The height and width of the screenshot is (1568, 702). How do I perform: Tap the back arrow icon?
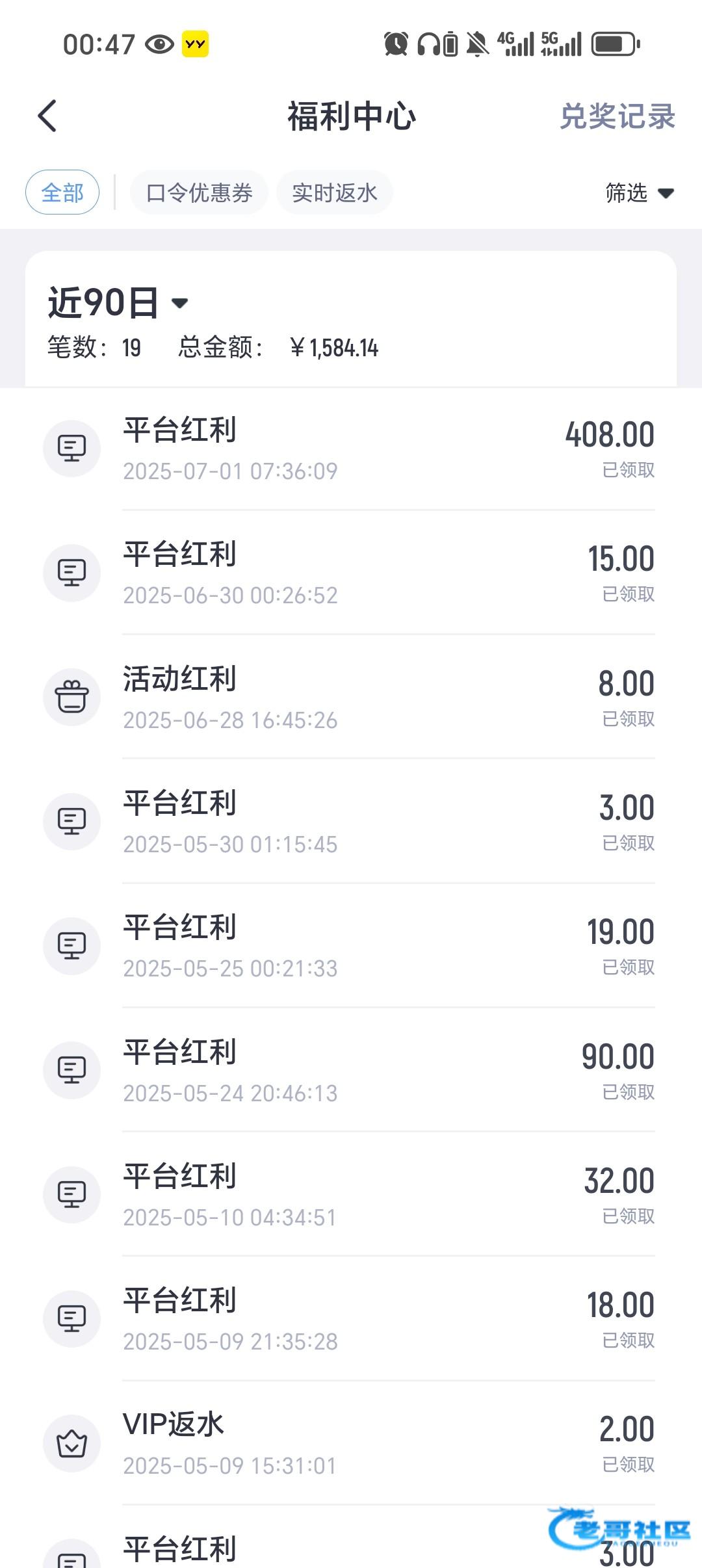47,116
